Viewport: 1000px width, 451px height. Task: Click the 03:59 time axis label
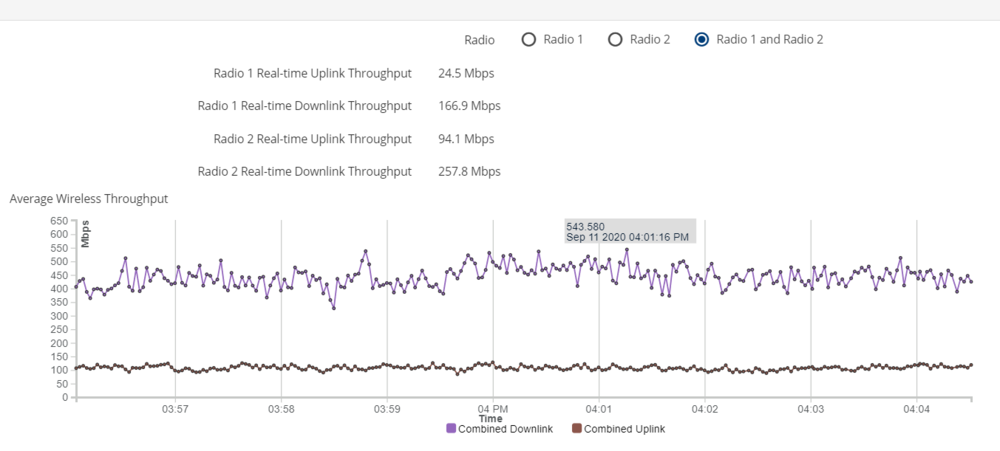coord(387,410)
